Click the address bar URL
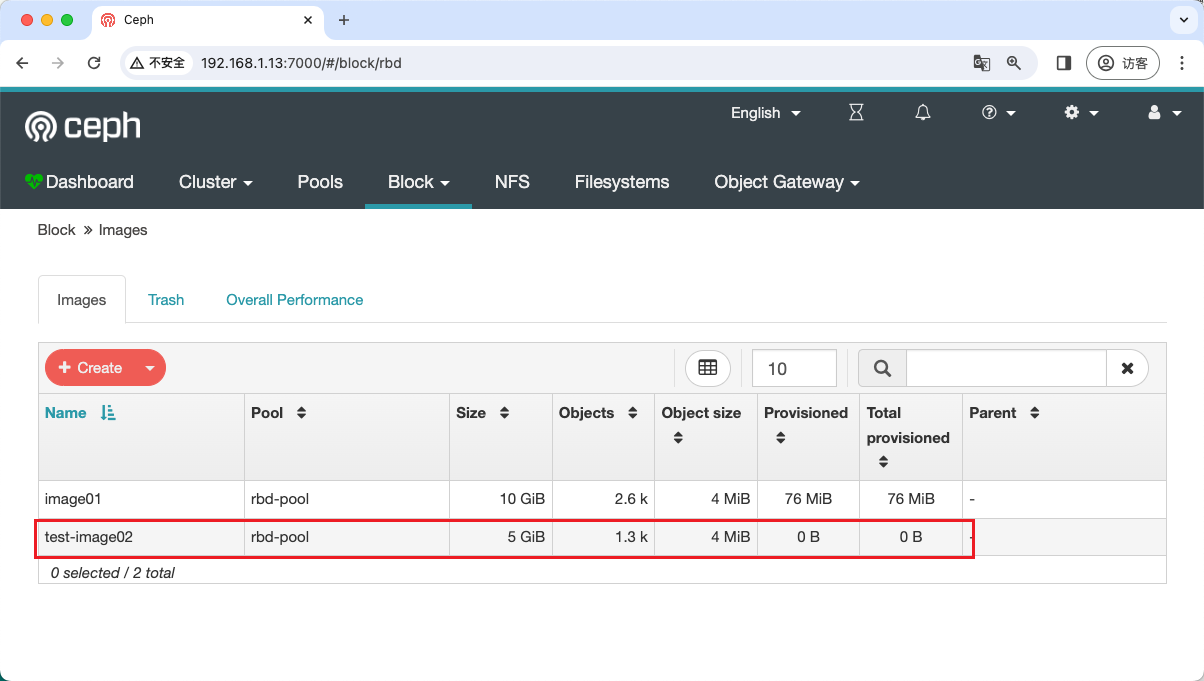 (301, 63)
